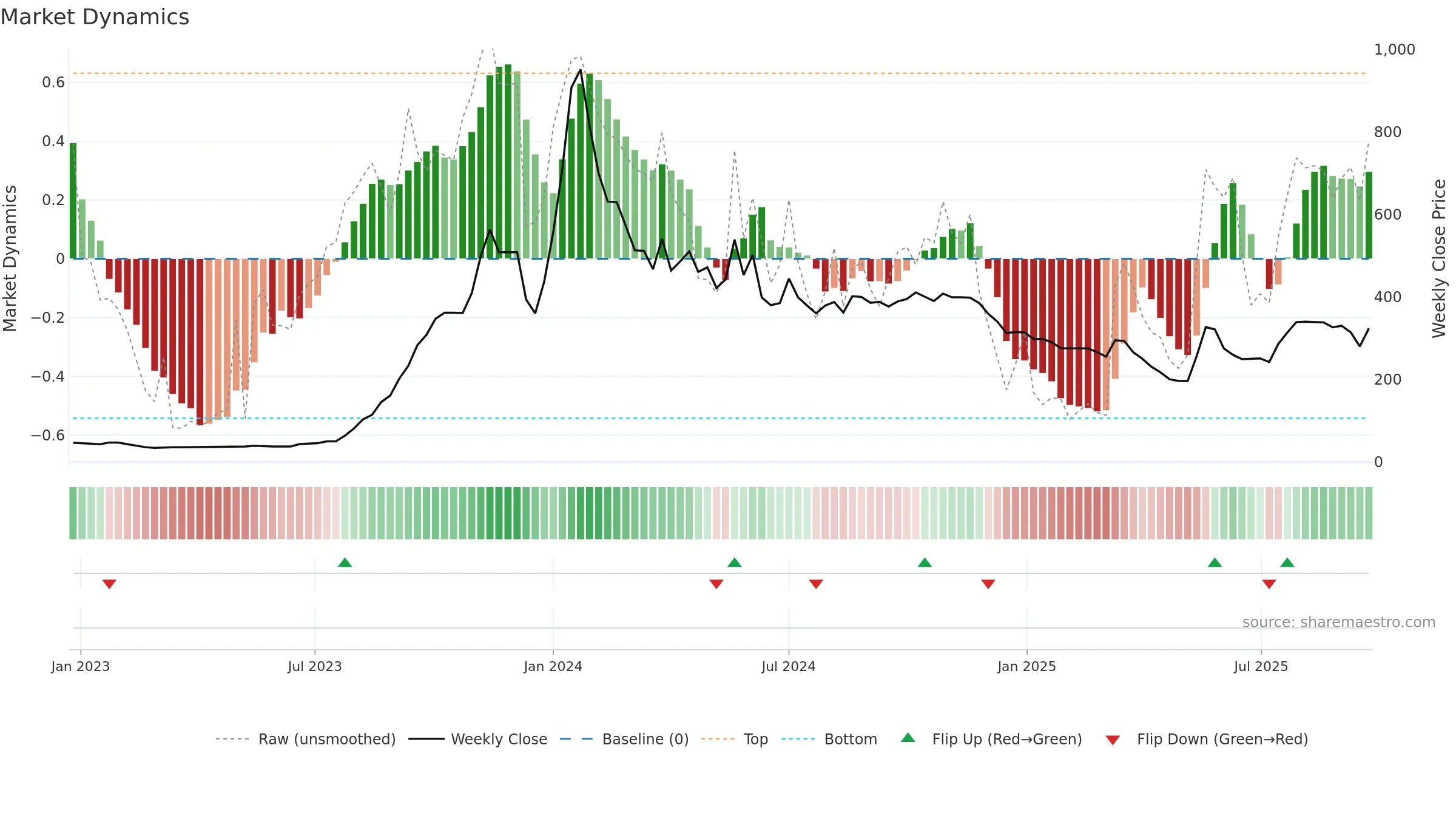Toggle Flip Up (Red→Green) legend entry

click(992, 739)
